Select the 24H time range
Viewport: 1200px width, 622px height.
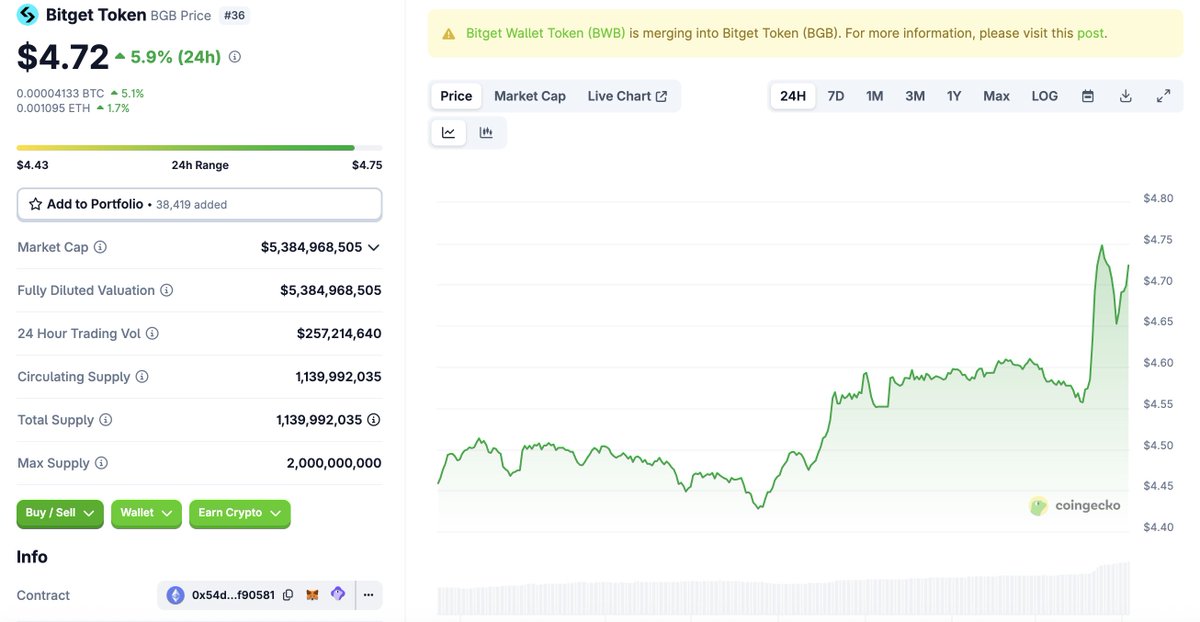[x=793, y=96]
